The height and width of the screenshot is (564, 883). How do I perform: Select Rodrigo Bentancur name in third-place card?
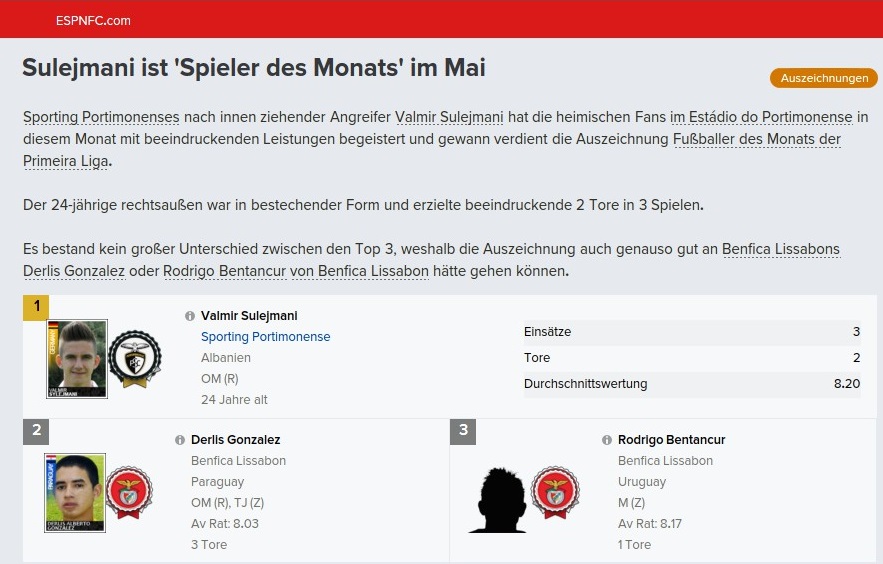coord(671,440)
